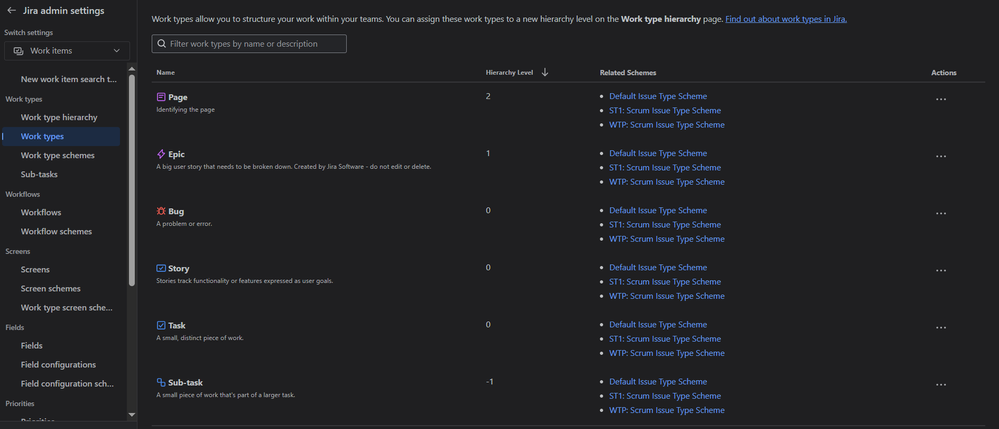Viewport: 999px width, 429px height.
Task: Open Default Issue Type Scheme for Story
Action: [658, 268]
